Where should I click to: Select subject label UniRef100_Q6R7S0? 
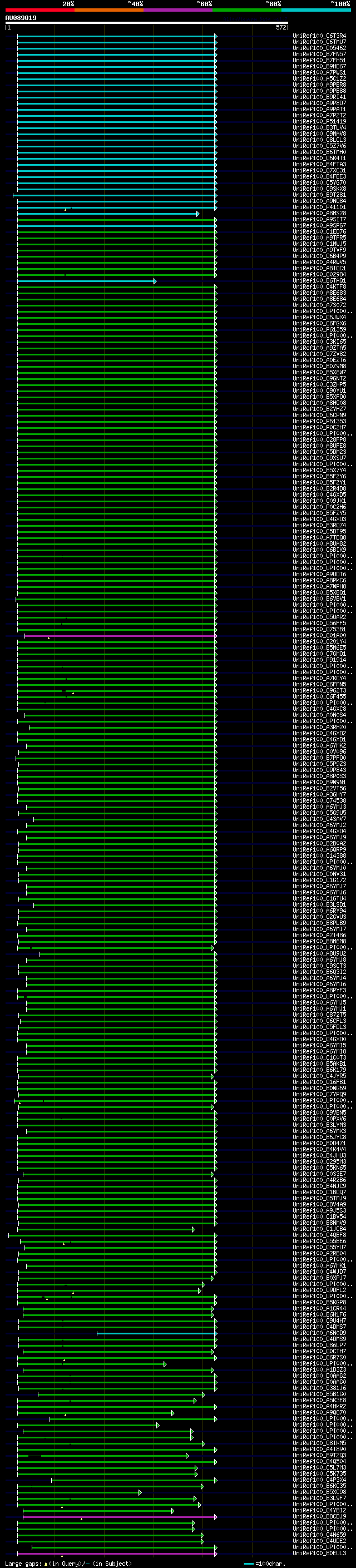(x=319, y=1357)
